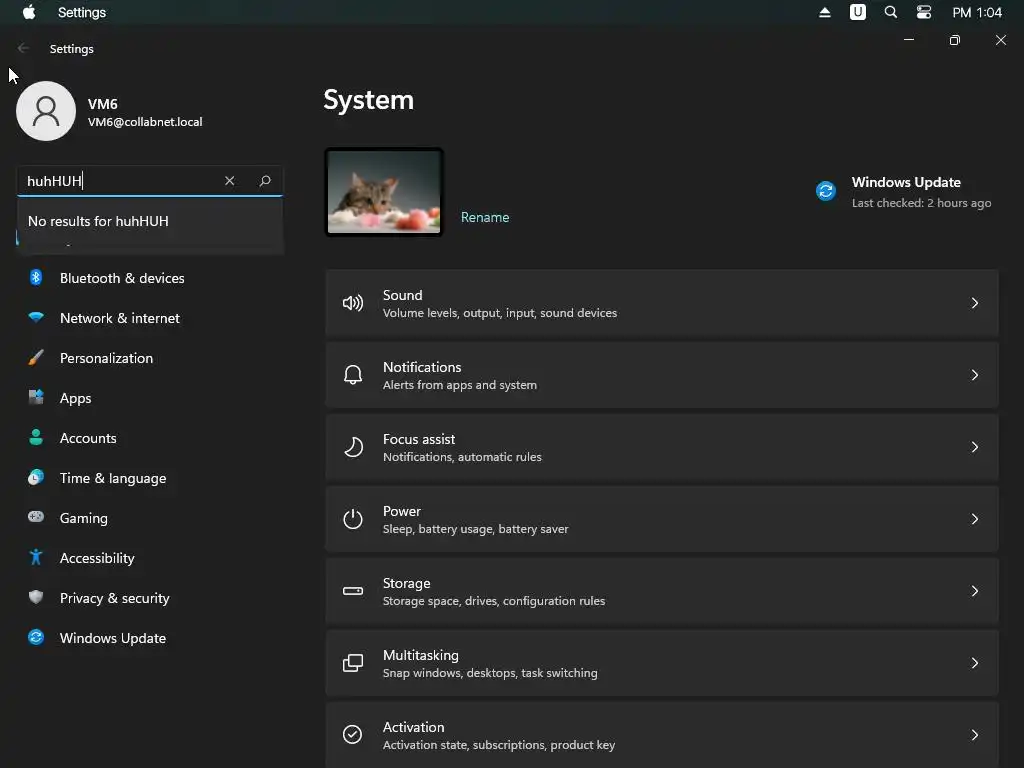Click the Accessibility figure icon
Screen dimensions: 1024x768
[x=36, y=557]
